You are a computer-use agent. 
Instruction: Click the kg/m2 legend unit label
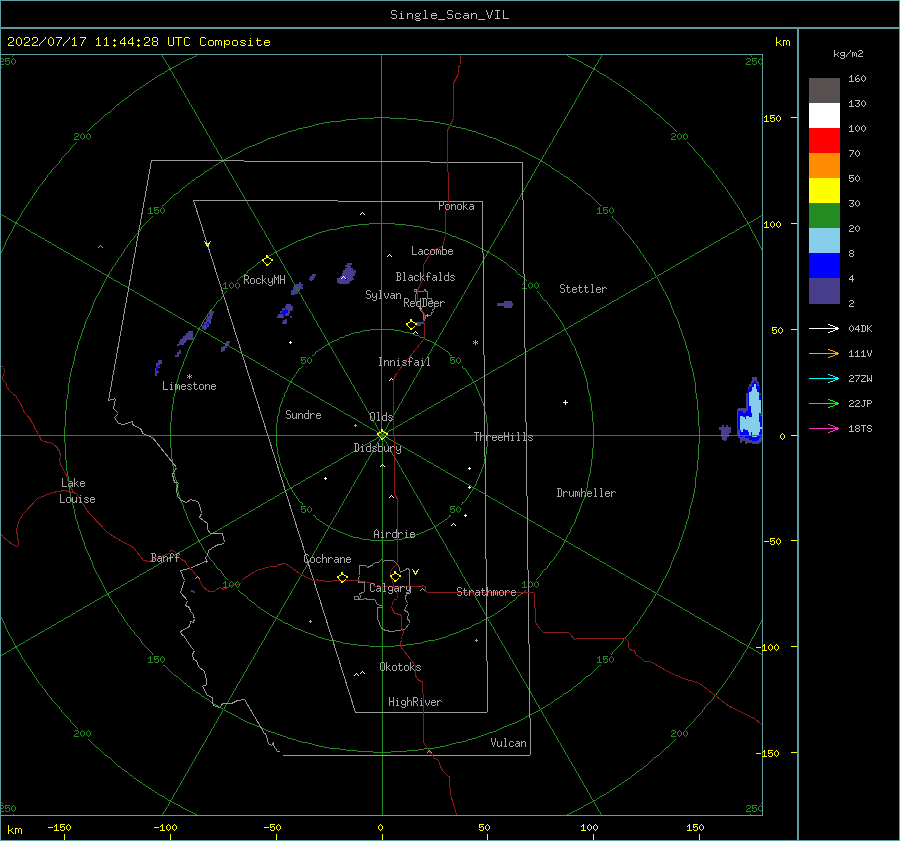(848, 54)
